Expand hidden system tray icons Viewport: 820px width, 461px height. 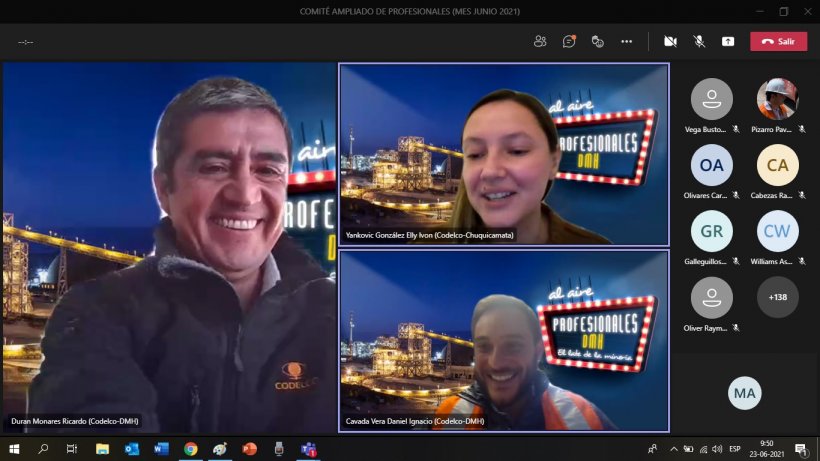click(674, 449)
